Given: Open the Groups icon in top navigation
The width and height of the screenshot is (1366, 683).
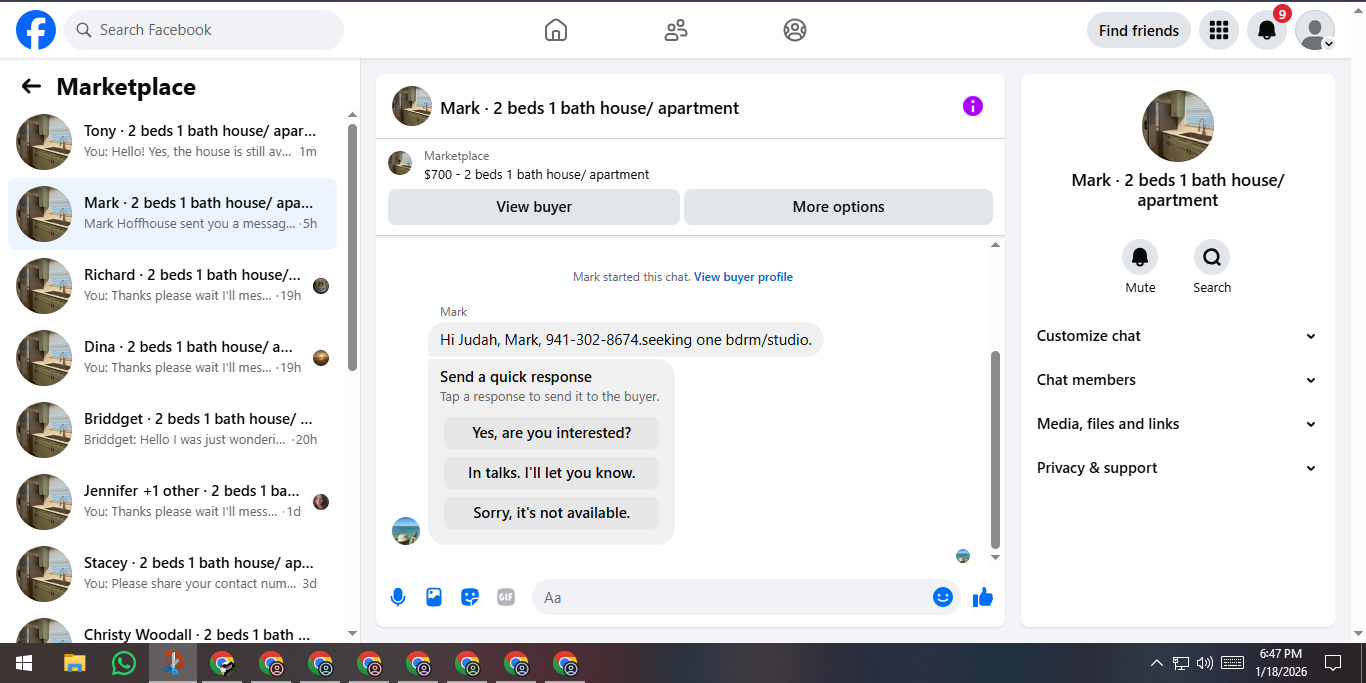Looking at the screenshot, I should pos(795,30).
